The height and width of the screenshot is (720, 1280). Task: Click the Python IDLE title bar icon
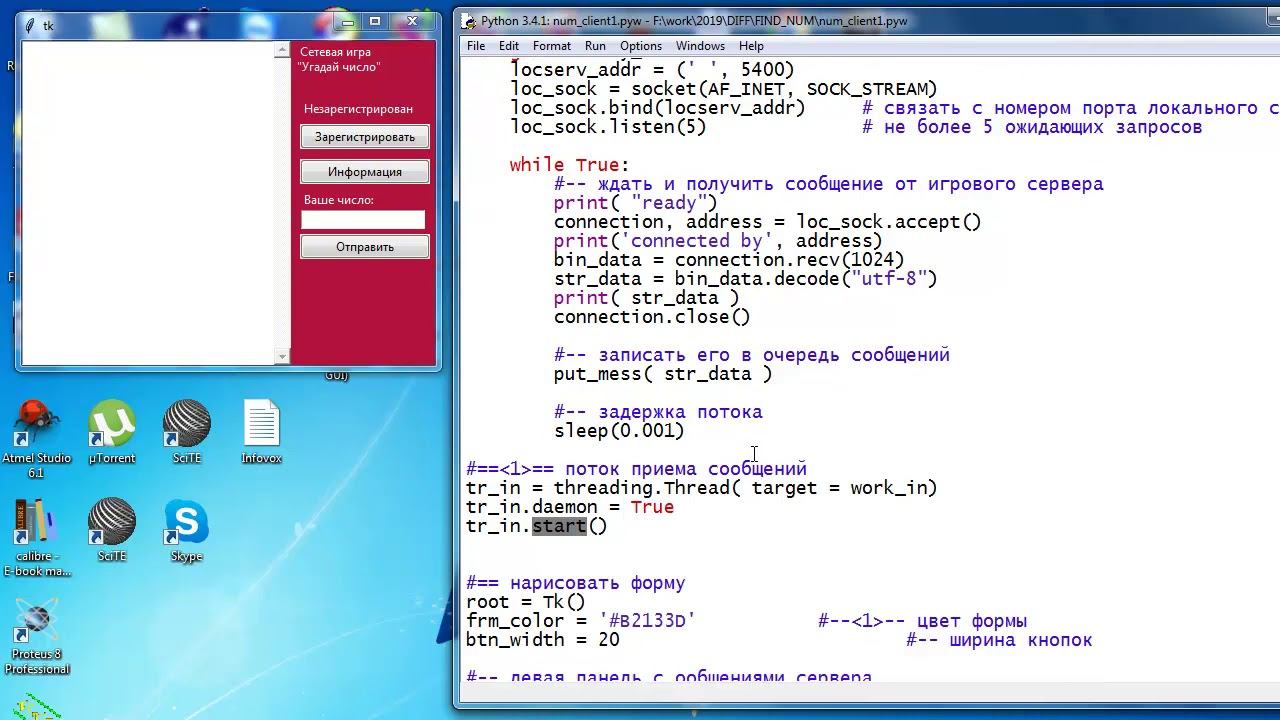(x=469, y=21)
